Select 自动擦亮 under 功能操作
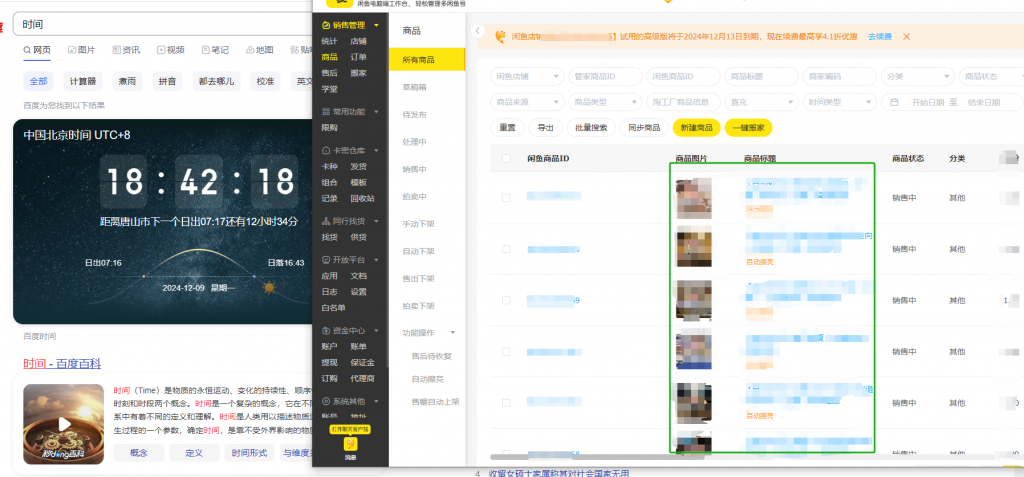This screenshot has width=1024, height=477. click(427, 378)
